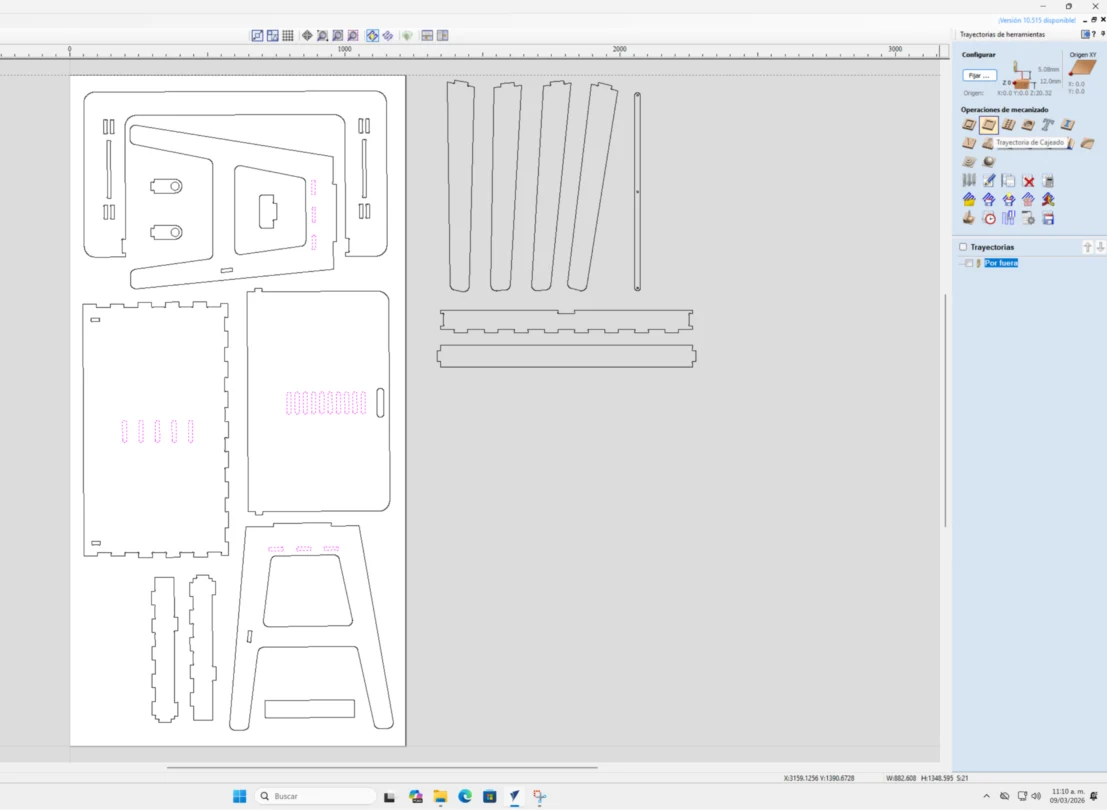
Task: Toggle the Trayectorias master checkbox
Action: pyautogui.click(x=963, y=247)
